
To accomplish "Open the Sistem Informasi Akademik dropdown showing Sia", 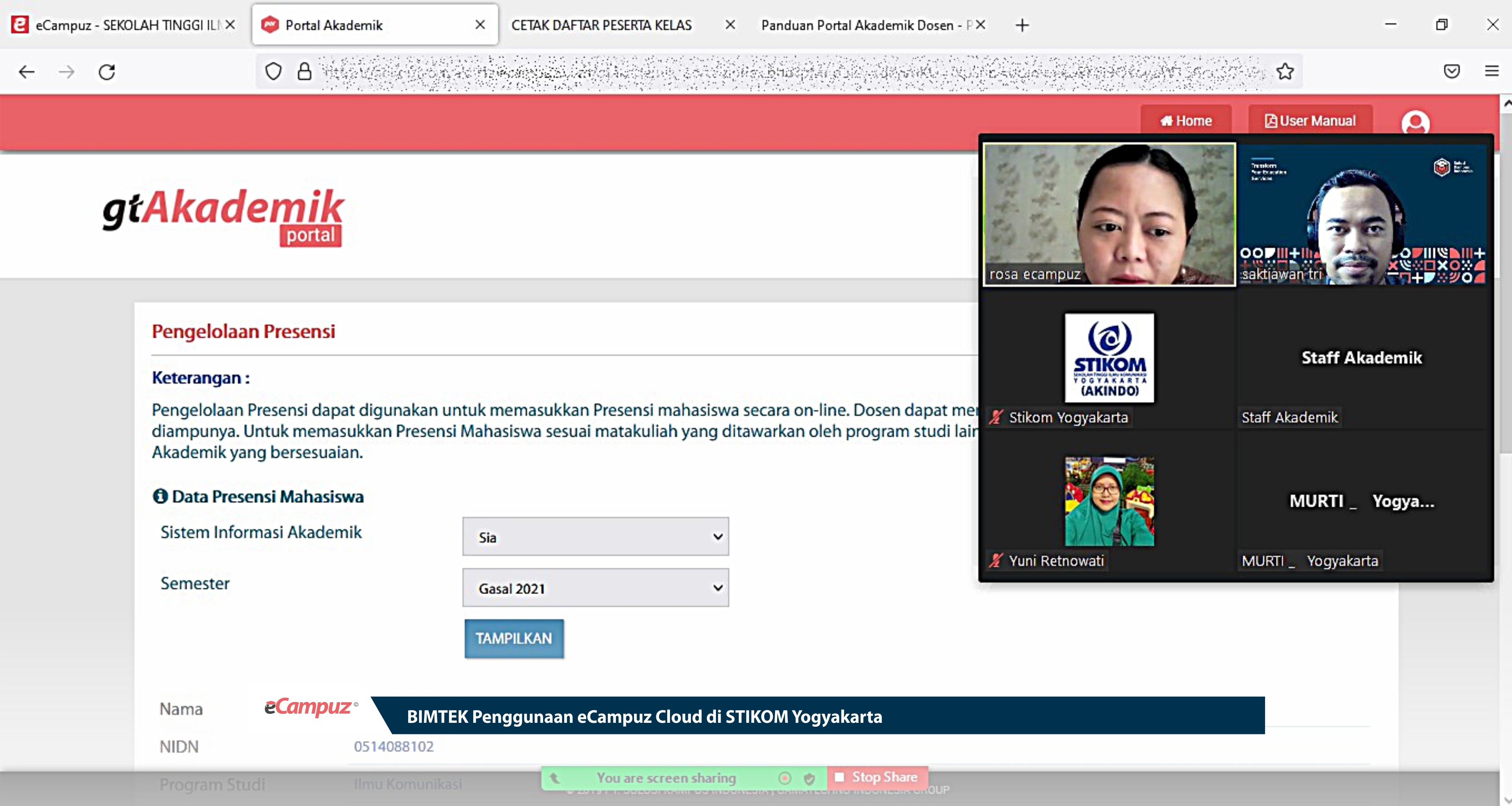I will pos(595,537).
